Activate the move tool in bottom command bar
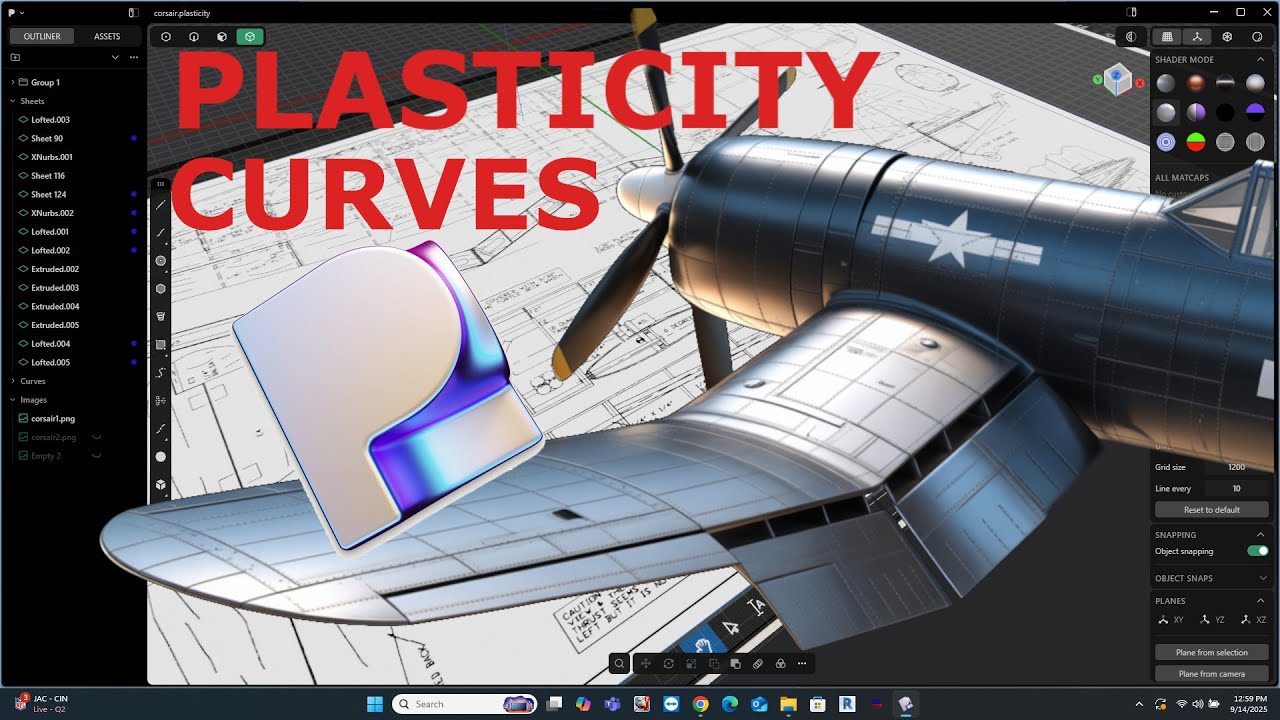The image size is (1280, 720). tap(646, 663)
